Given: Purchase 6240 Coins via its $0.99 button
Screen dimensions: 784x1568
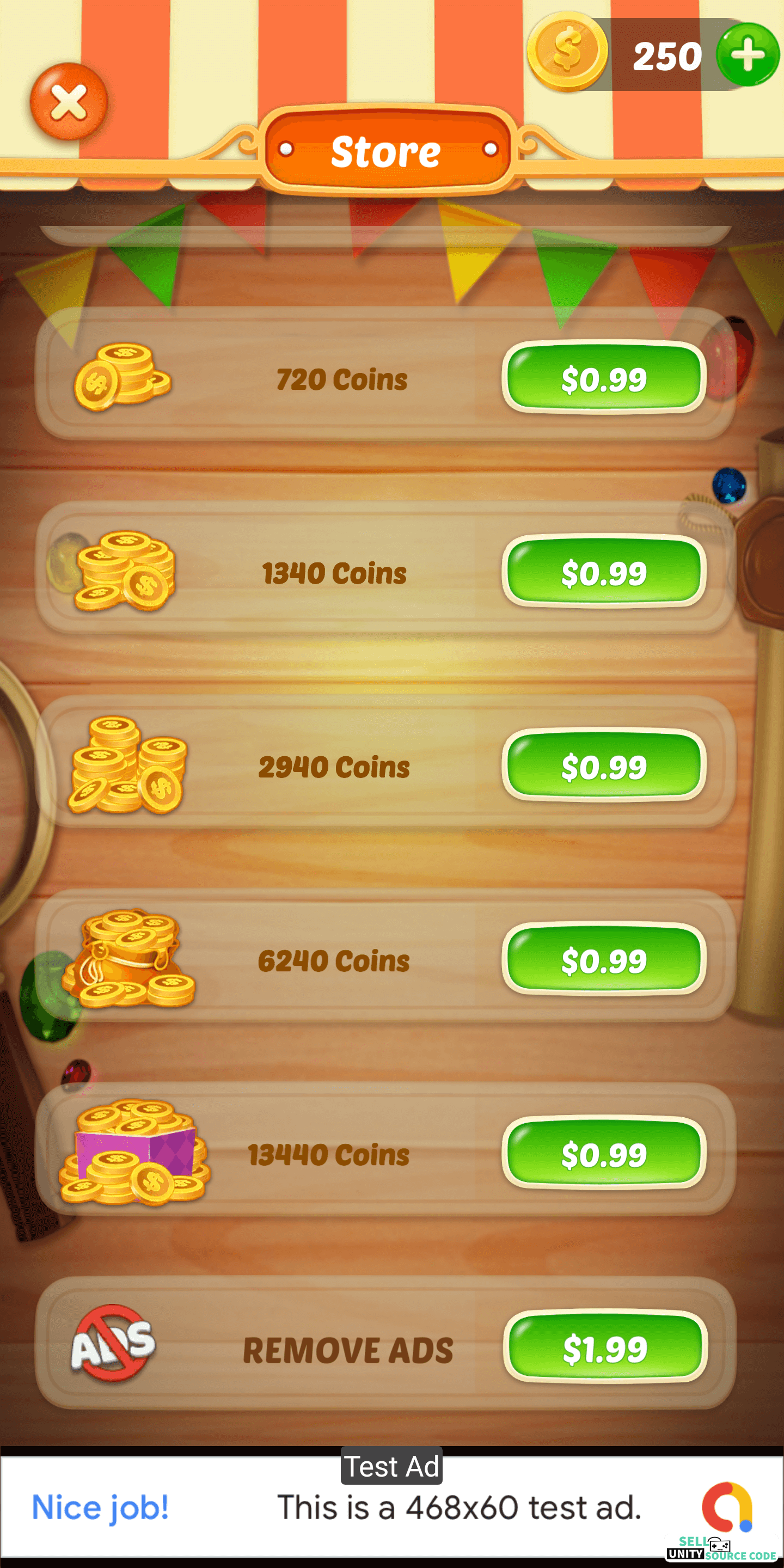Looking at the screenshot, I should [604, 959].
